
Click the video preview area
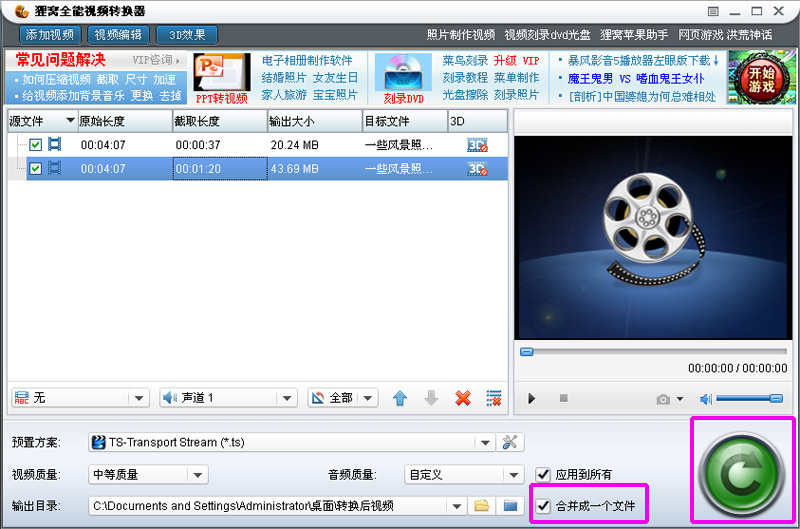653,238
